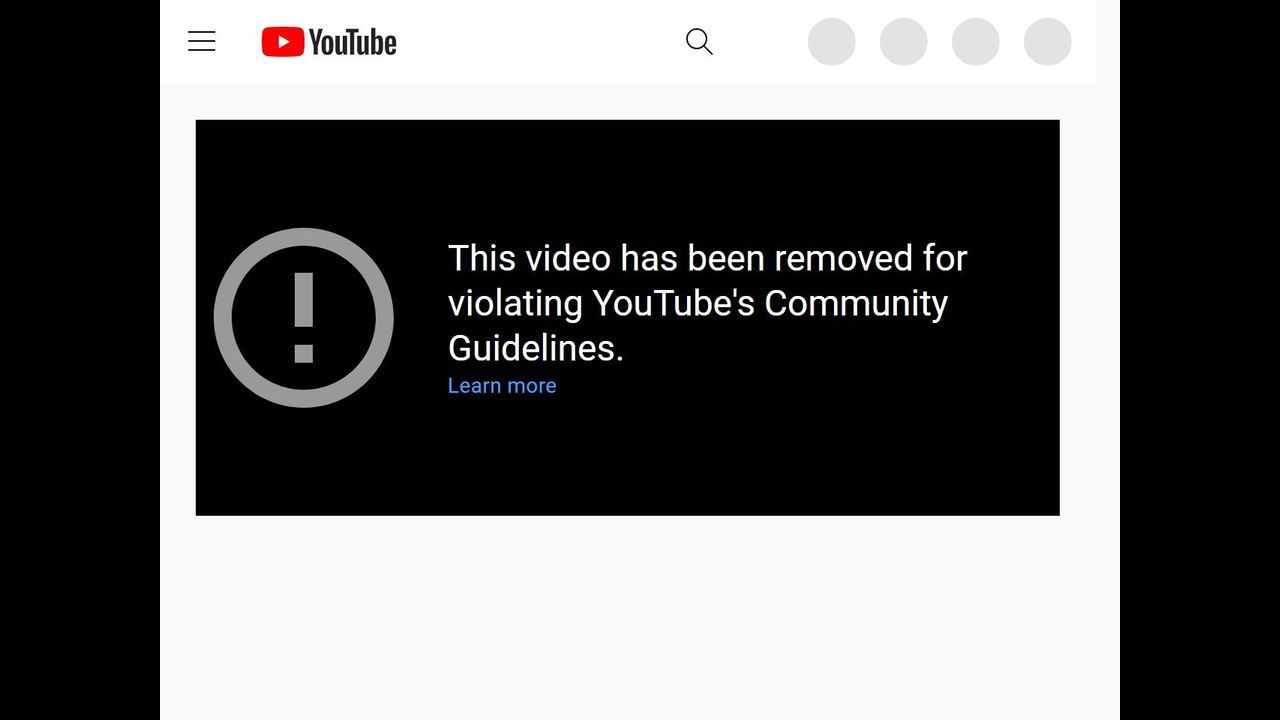Click the word "YouTube's" in the notice
Screen dimensions: 1280x720
coord(673,303)
